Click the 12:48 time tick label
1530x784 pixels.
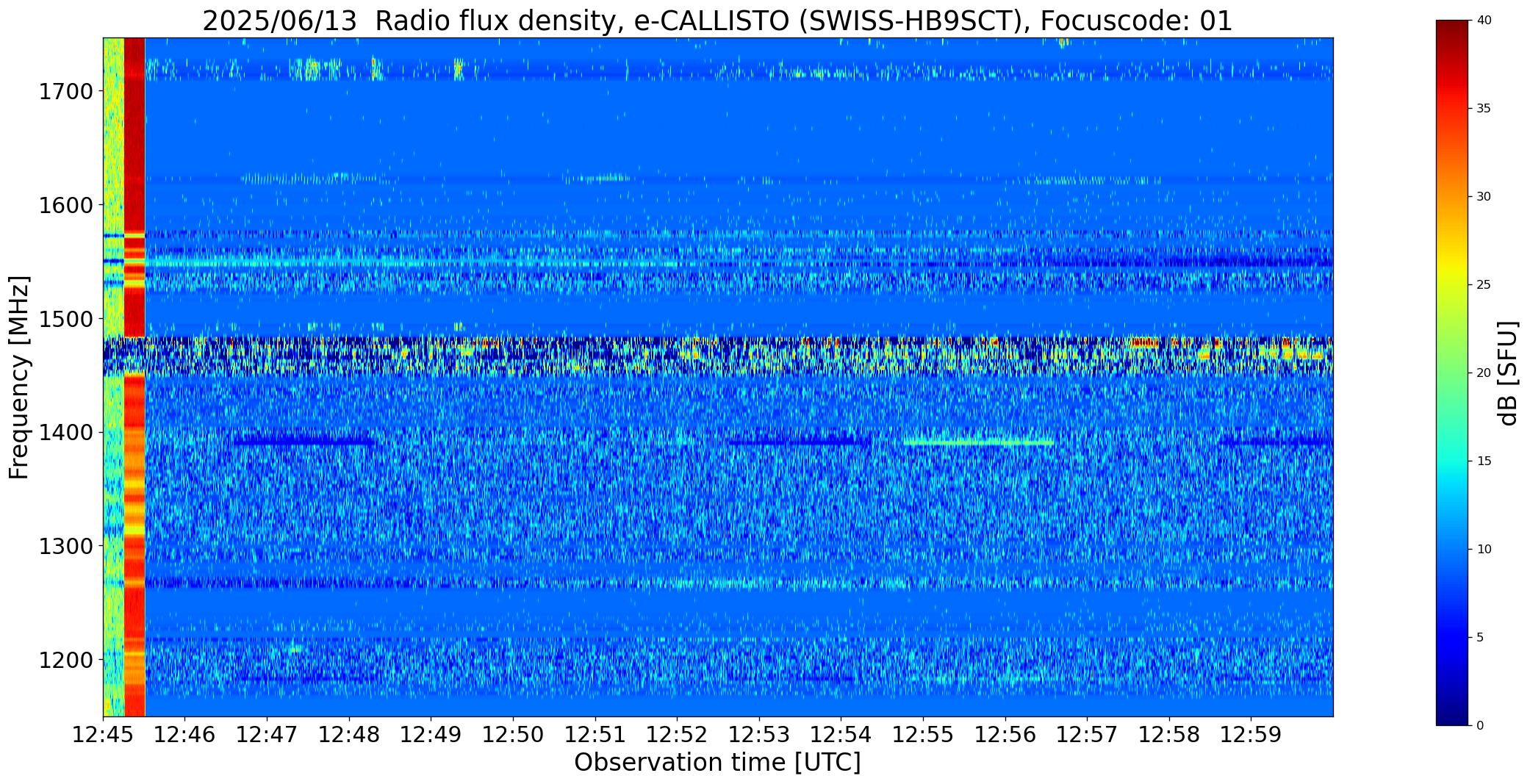(349, 734)
